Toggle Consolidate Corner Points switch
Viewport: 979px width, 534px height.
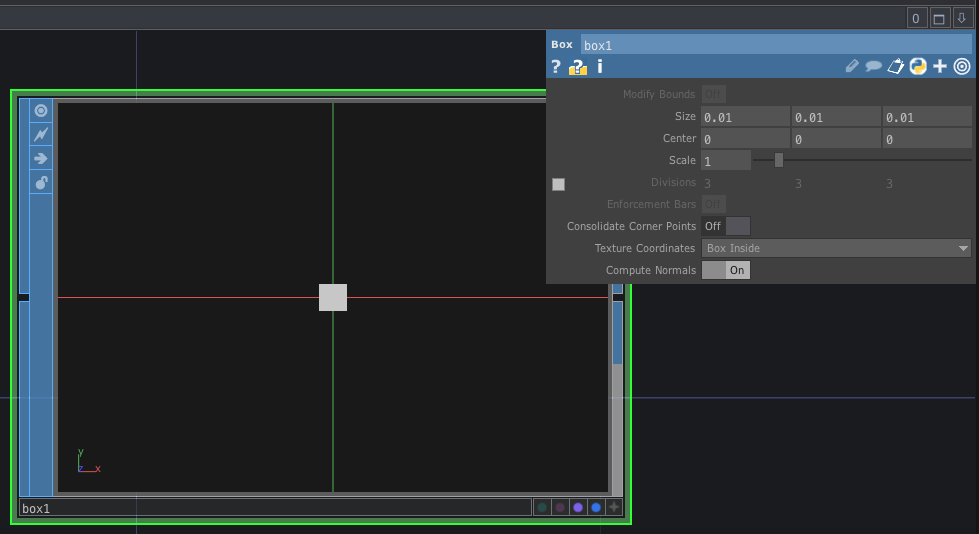point(725,226)
